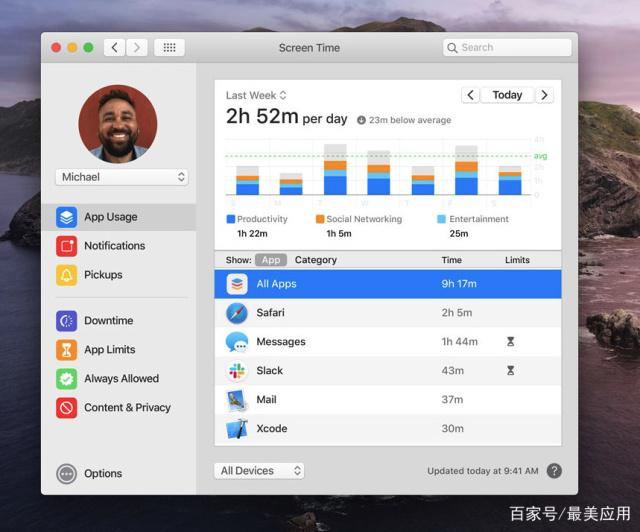This screenshot has height=532, width=640.
Task: Click the 2h 5m Safari time
Action: tap(457, 313)
